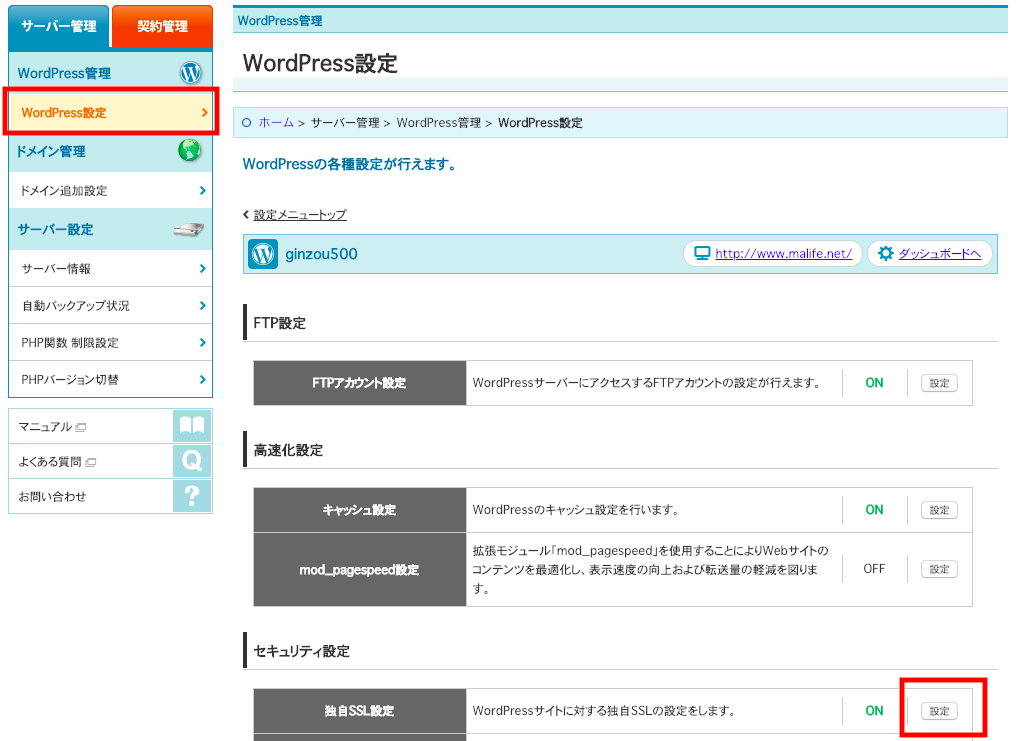The image size is (1022, 741).
Task: Open the http://www.malife.net/ site link
Action: point(783,254)
